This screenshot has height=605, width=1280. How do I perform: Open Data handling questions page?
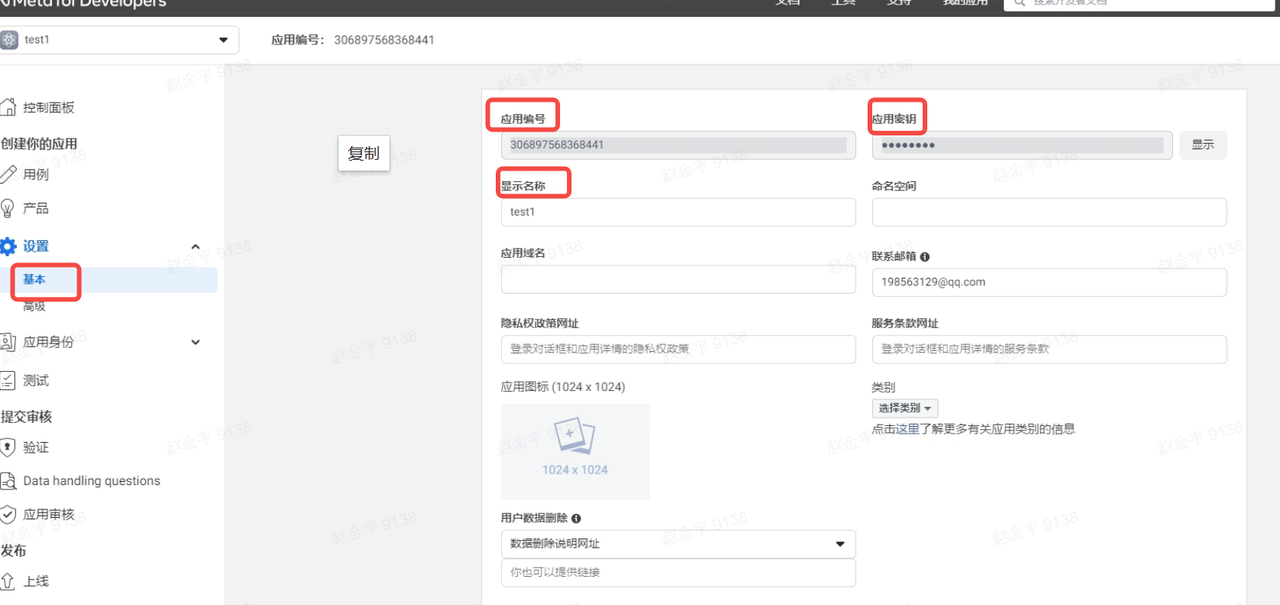[x=91, y=481]
